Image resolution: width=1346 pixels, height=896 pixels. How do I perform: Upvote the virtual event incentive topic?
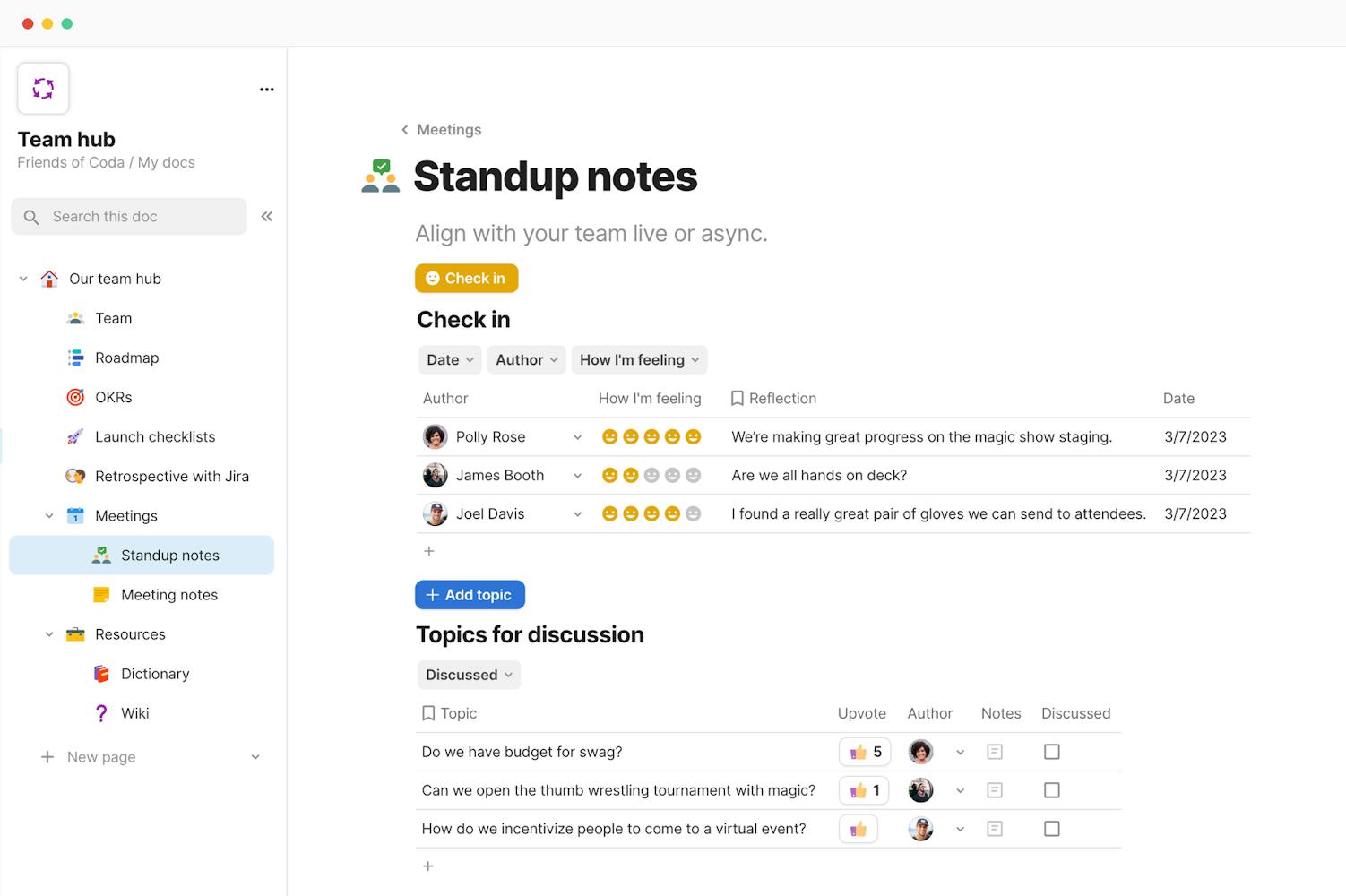(859, 829)
